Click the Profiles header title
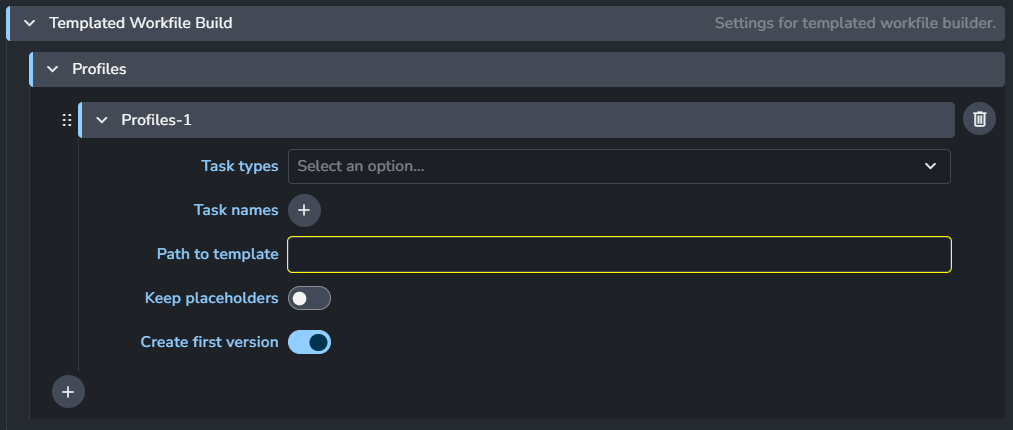The image size is (1013, 430). click(99, 69)
